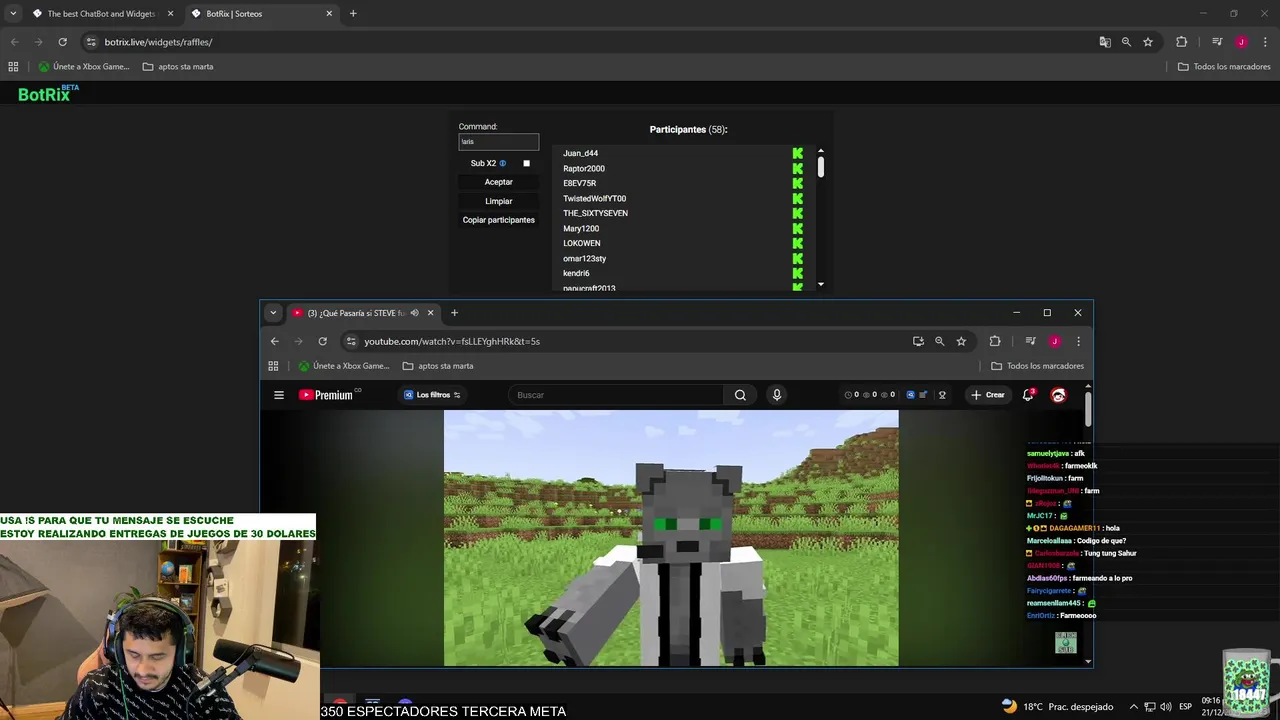
Task: Open Windows system tray overflow chevron
Action: 1132,706
